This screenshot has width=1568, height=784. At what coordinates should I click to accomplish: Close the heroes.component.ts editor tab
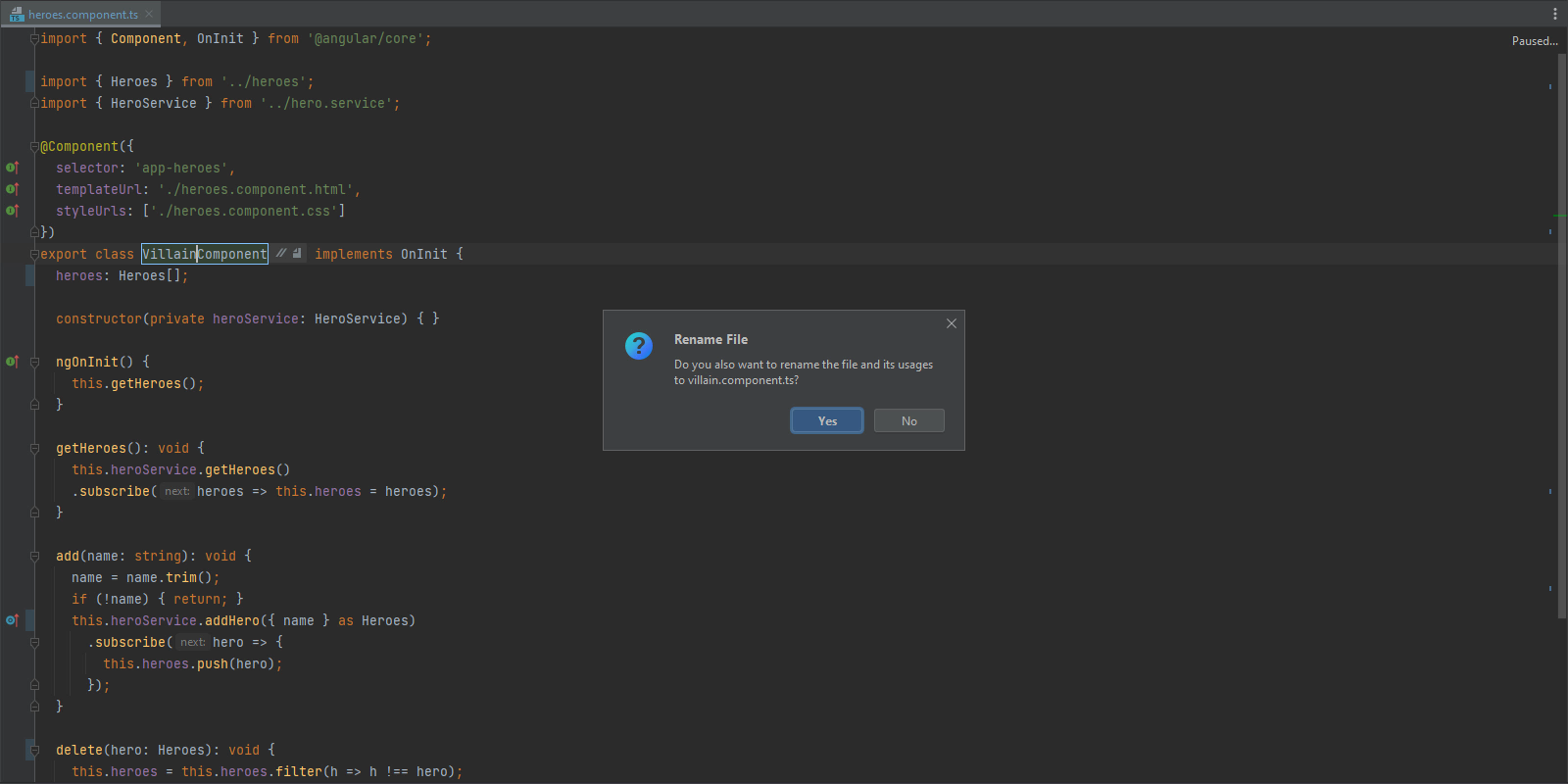coord(149,14)
